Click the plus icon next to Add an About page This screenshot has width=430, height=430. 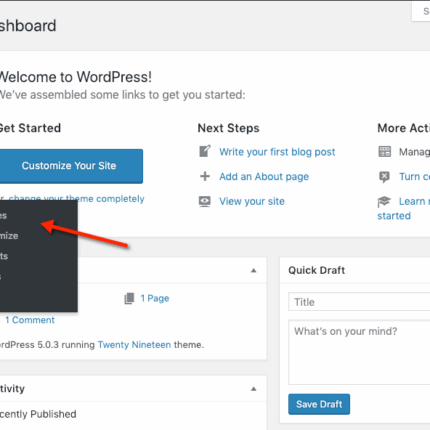205,176
